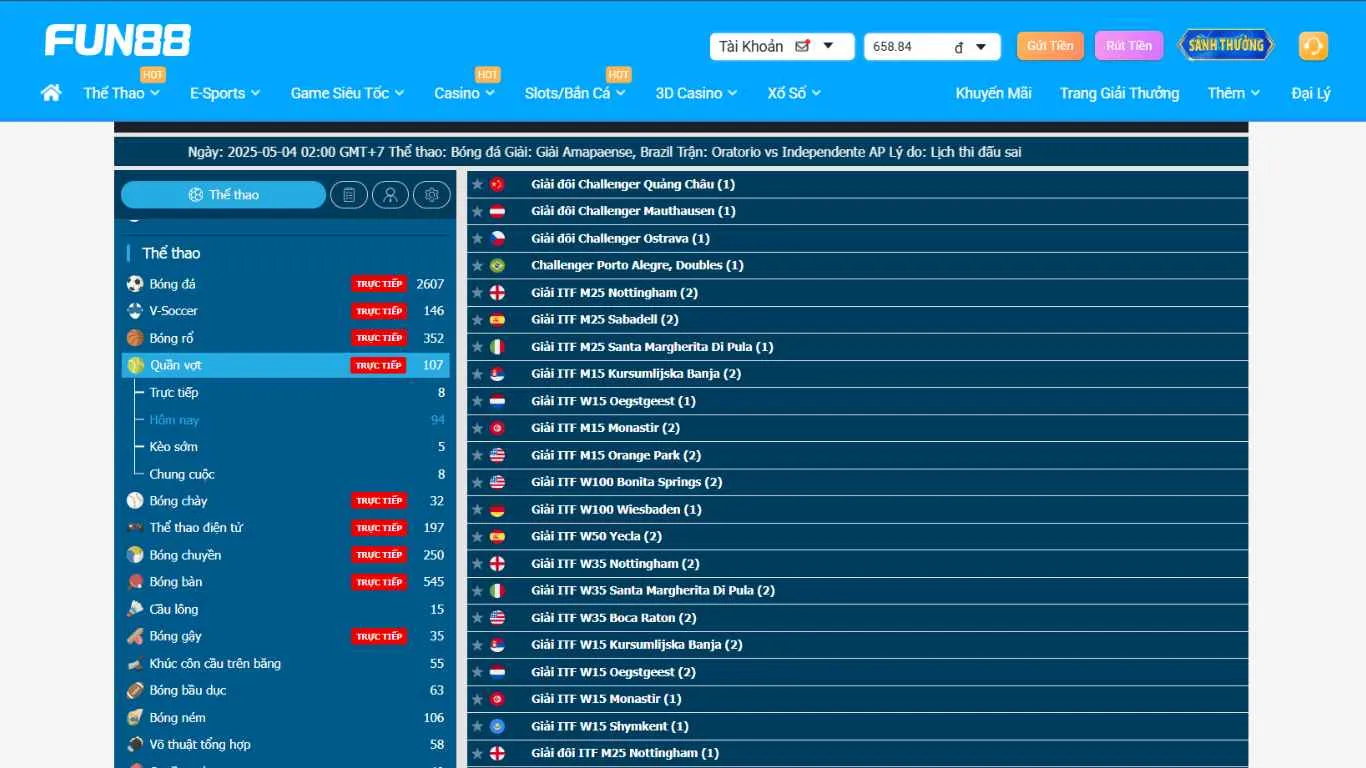Open live support headset icon
Viewport: 1366px width, 768px height.
click(x=1312, y=46)
